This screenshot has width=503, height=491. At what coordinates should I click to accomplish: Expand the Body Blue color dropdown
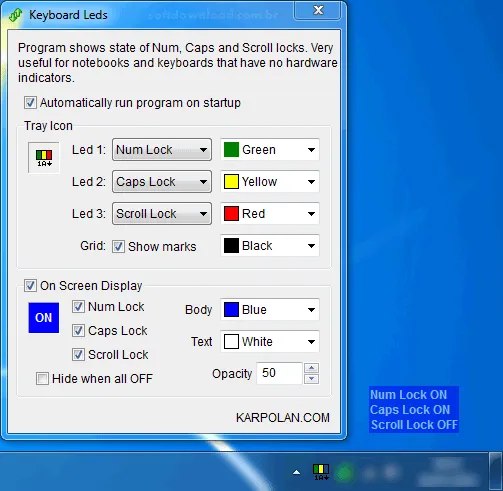[x=270, y=310]
